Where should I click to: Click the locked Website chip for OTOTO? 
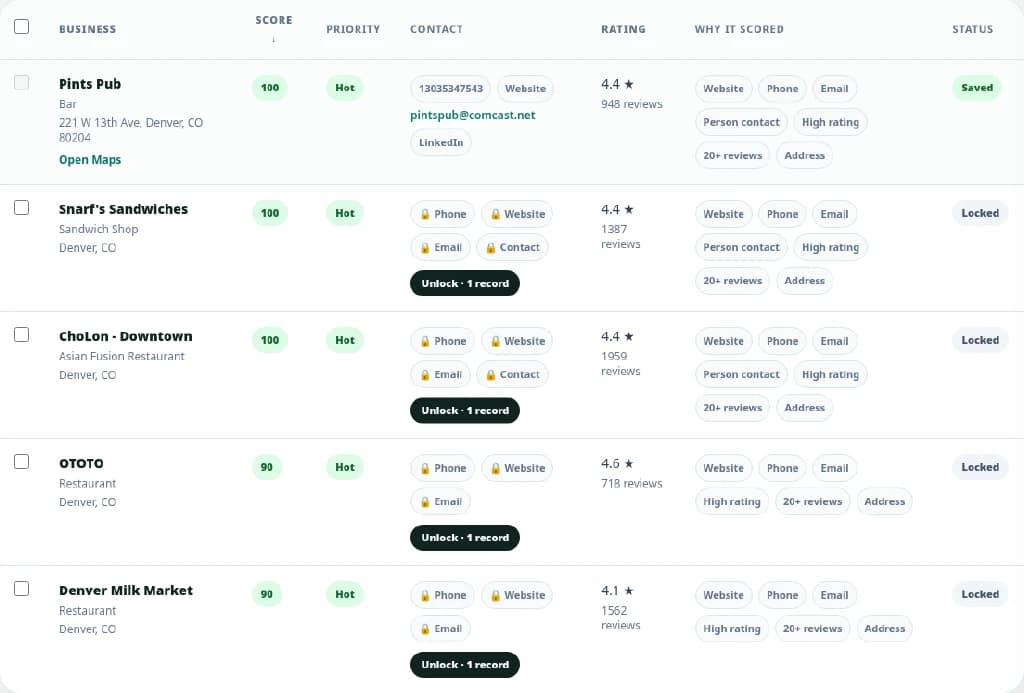pos(517,468)
